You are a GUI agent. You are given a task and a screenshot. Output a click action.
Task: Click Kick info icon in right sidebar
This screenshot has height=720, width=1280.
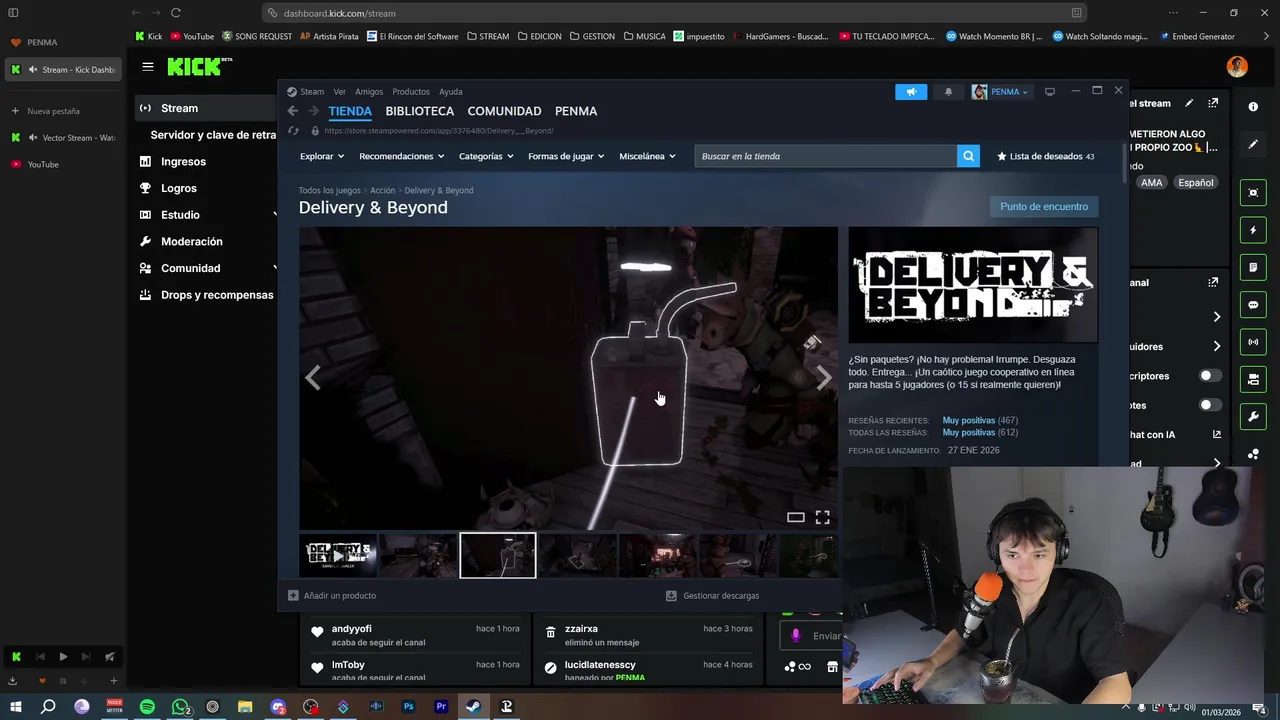[x=1253, y=107]
